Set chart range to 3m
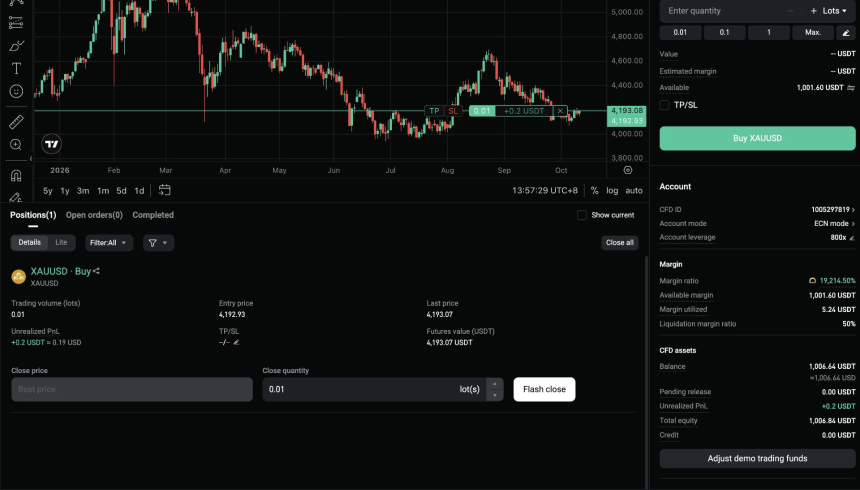 click(83, 190)
